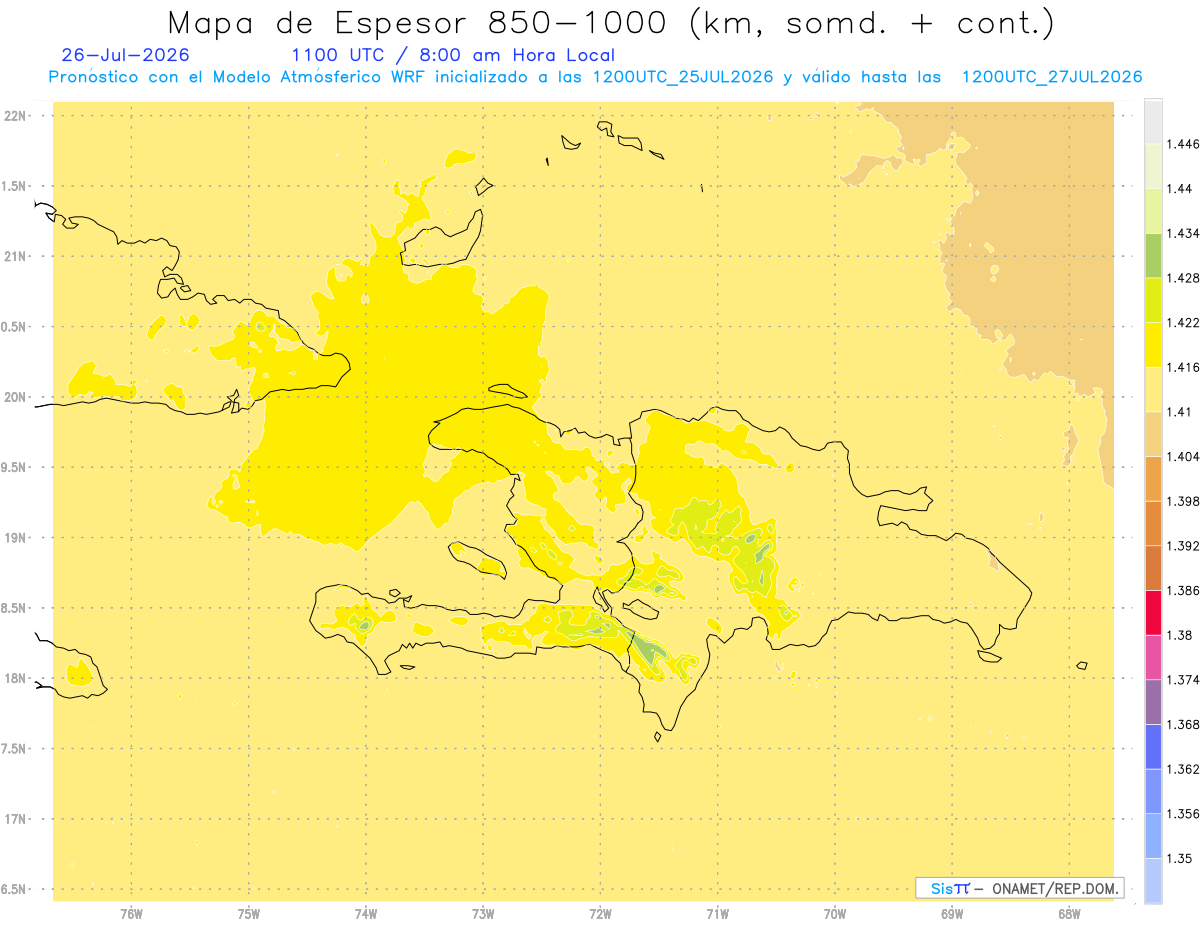Screen dimensions: 1200x927
Task: Click the '9.5N' latitude label
Action: point(14,467)
